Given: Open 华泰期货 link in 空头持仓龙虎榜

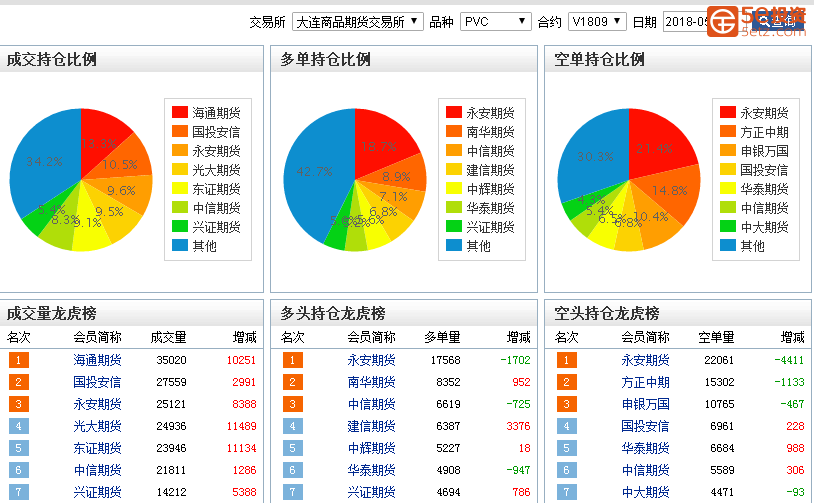Looking at the screenshot, I should (x=645, y=448).
